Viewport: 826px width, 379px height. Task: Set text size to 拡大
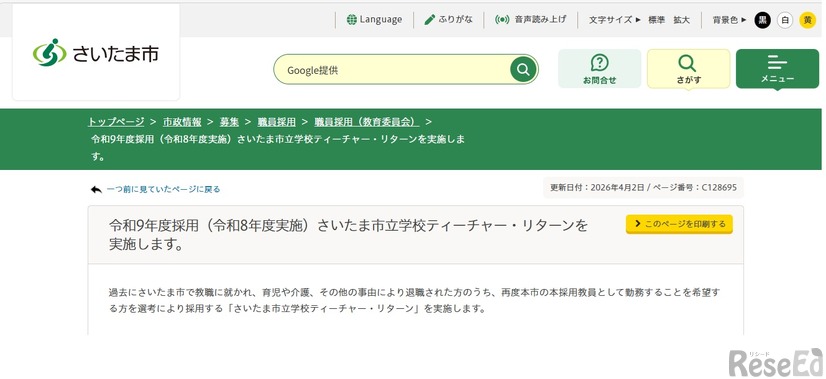point(681,20)
